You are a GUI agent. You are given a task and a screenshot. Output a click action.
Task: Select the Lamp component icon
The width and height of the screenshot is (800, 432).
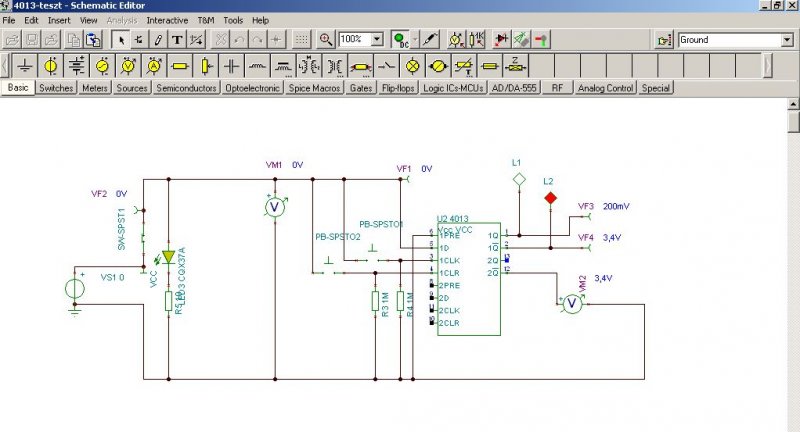click(x=412, y=66)
